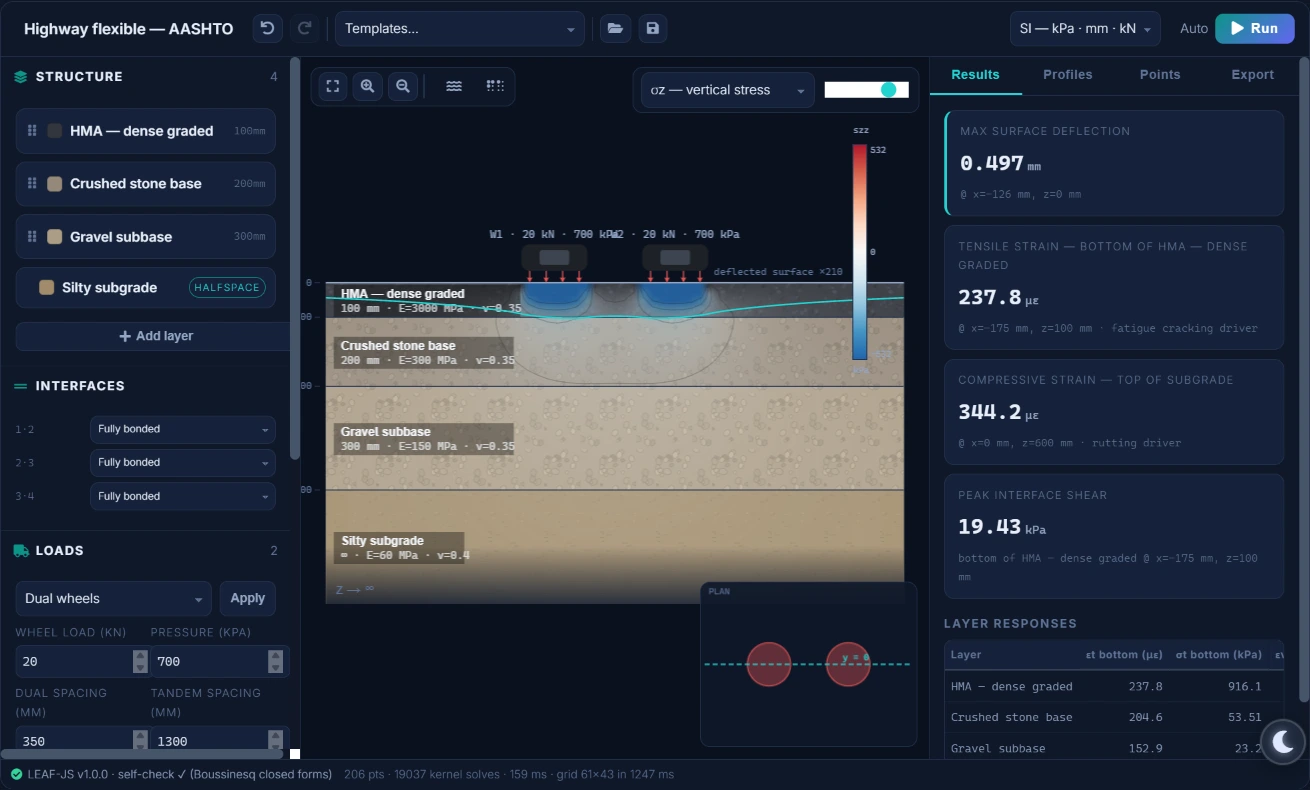
Task: Toggle the HALFSPACE badge on Silty subgrade
Action: (227, 287)
